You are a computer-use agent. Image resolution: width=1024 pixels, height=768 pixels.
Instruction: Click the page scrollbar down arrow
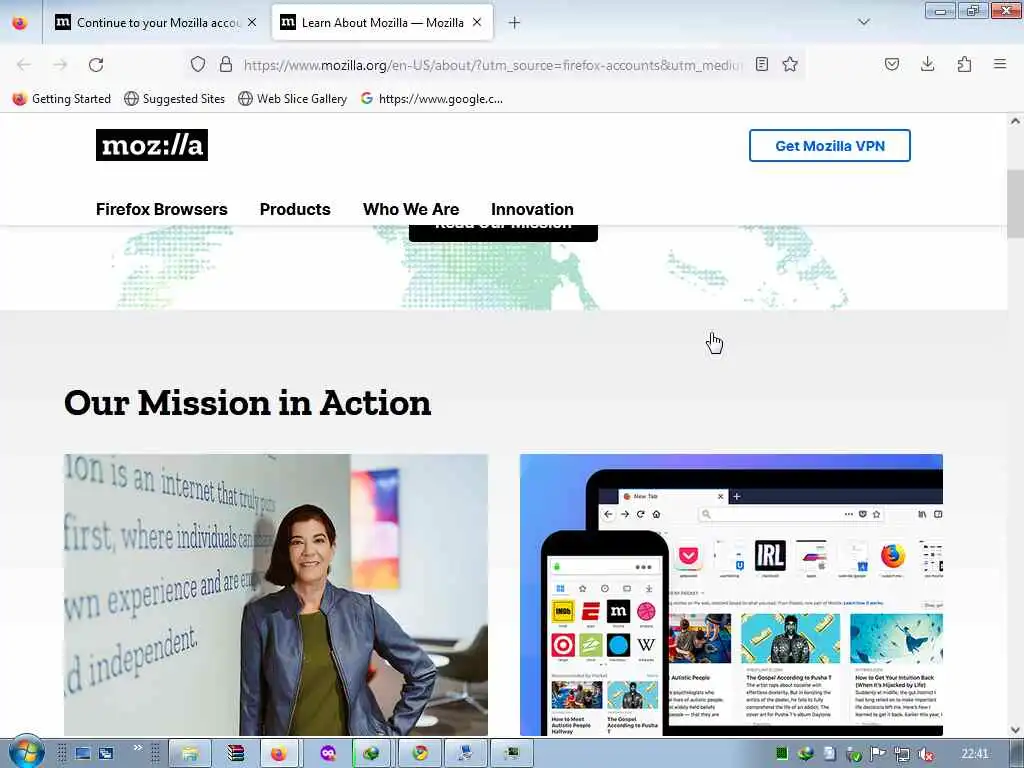pos(1015,729)
